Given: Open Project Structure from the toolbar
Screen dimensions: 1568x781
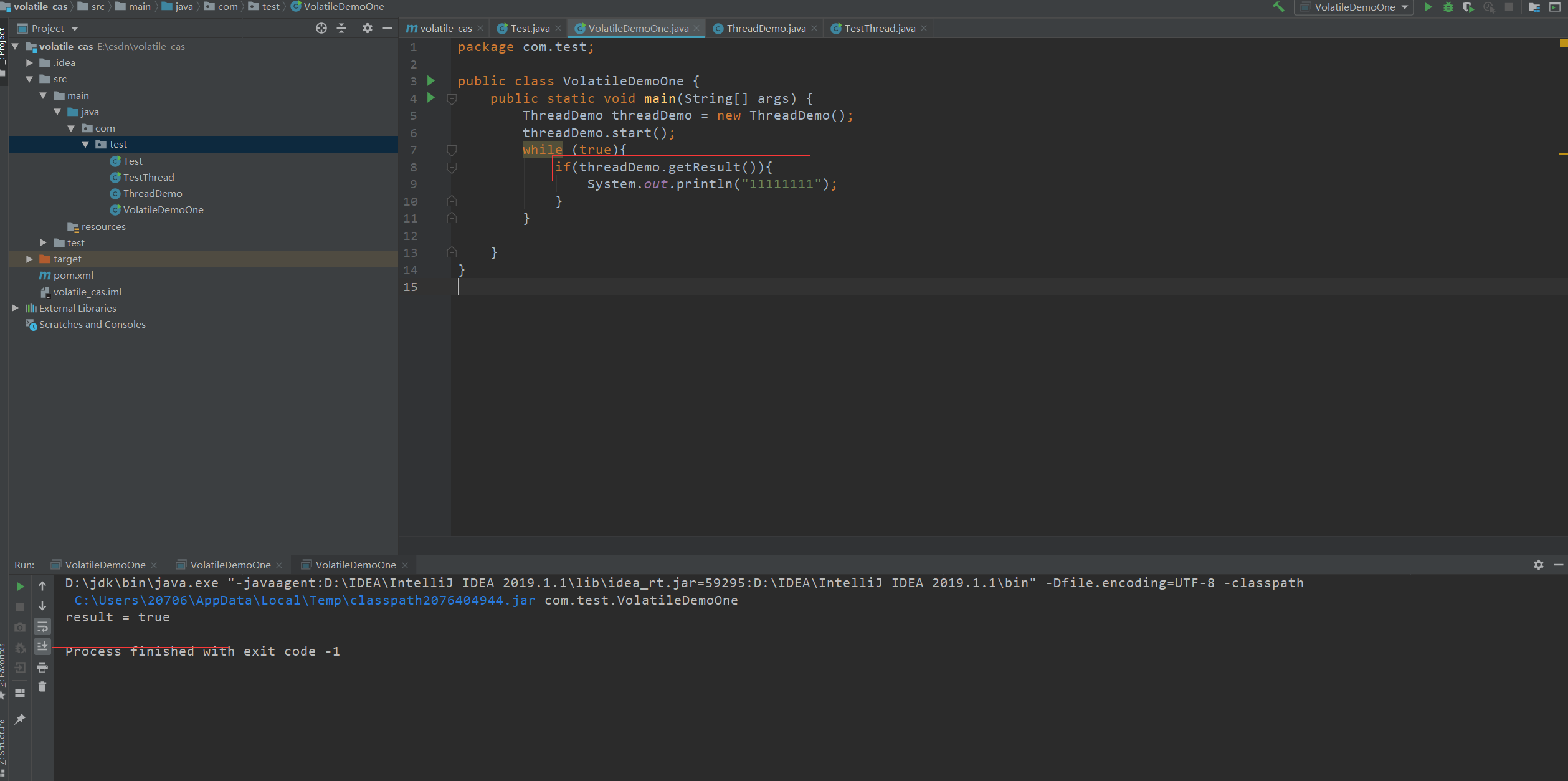Looking at the screenshot, I should click(x=1534, y=7).
